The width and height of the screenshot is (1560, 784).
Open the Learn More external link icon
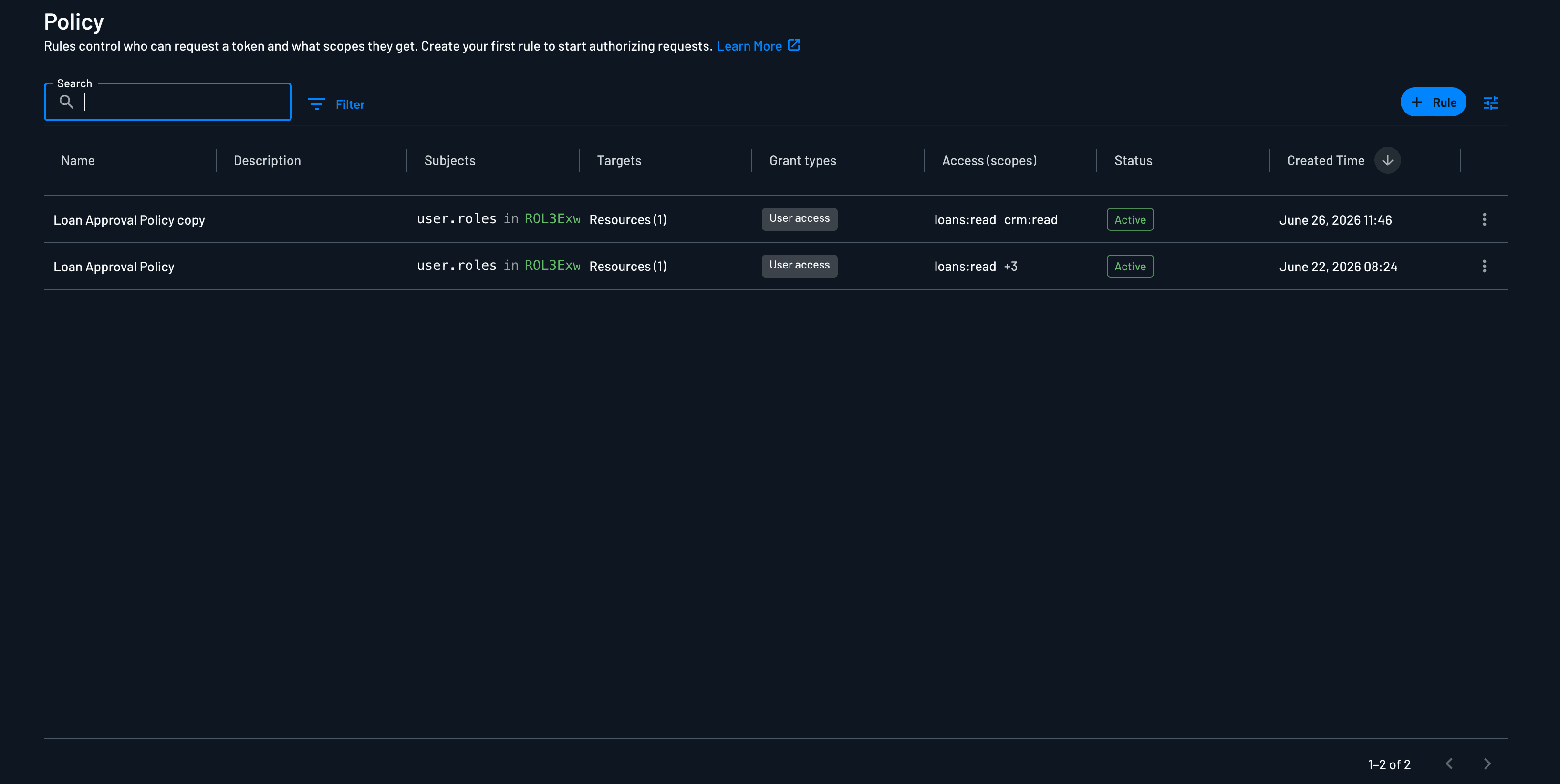[794, 45]
